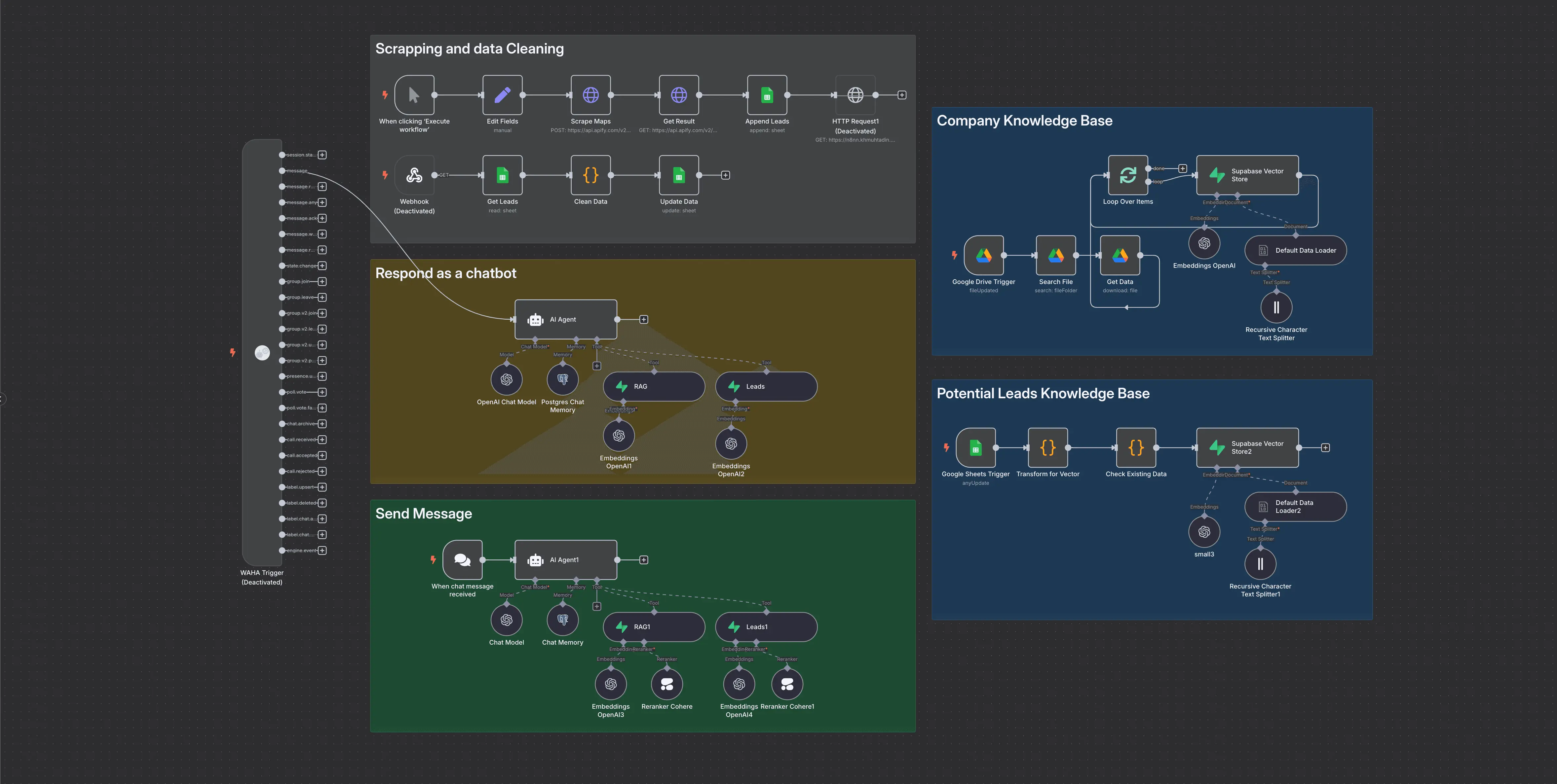This screenshot has height=784, width=1557.
Task: Open the Recursive Character Text Splitter node
Action: pyautogui.click(x=1276, y=307)
